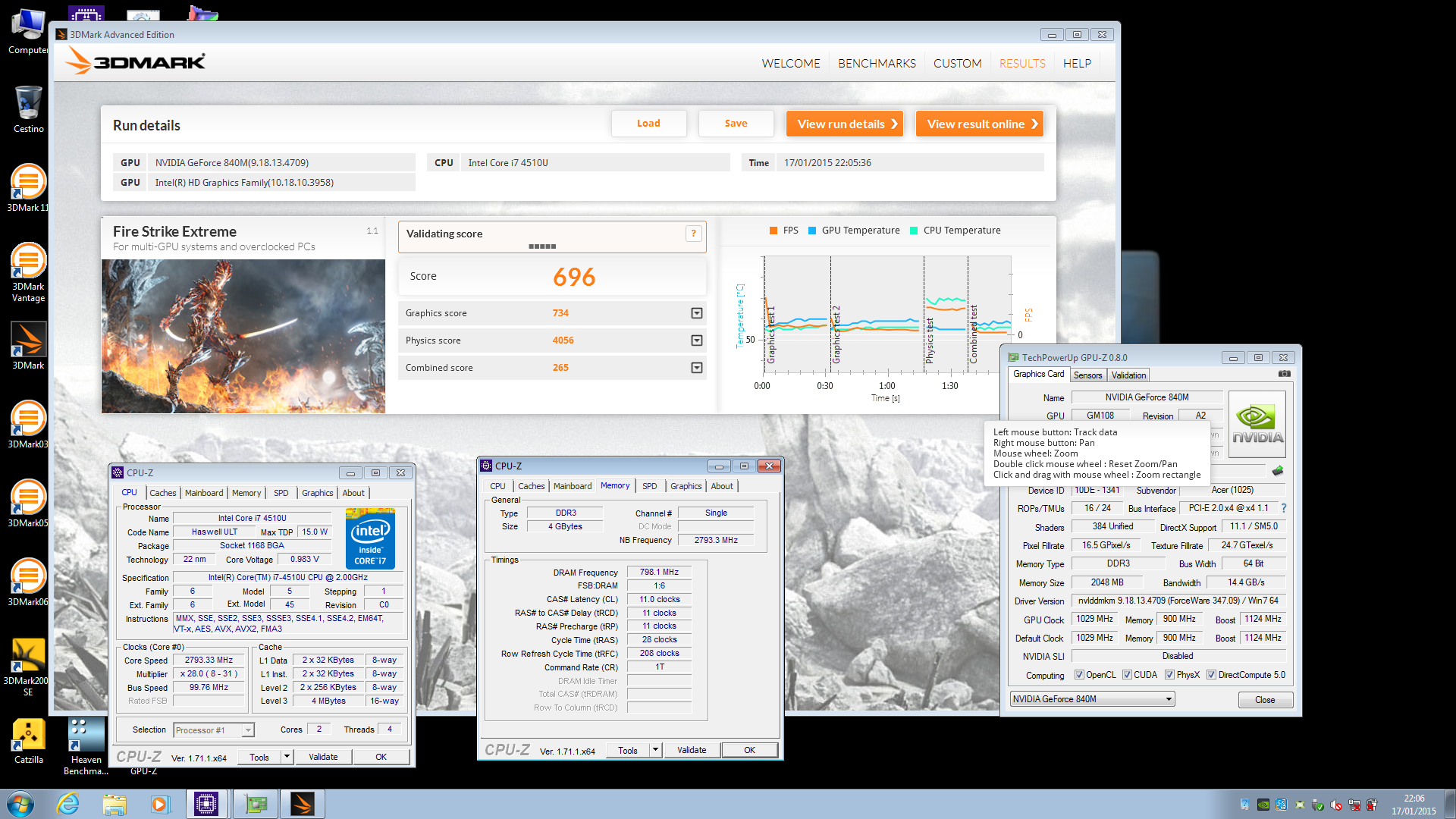Click the Close button in GPU-Z
Image resolution: width=1456 pixels, height=819 pixels.
click(x=1265, y=700)
